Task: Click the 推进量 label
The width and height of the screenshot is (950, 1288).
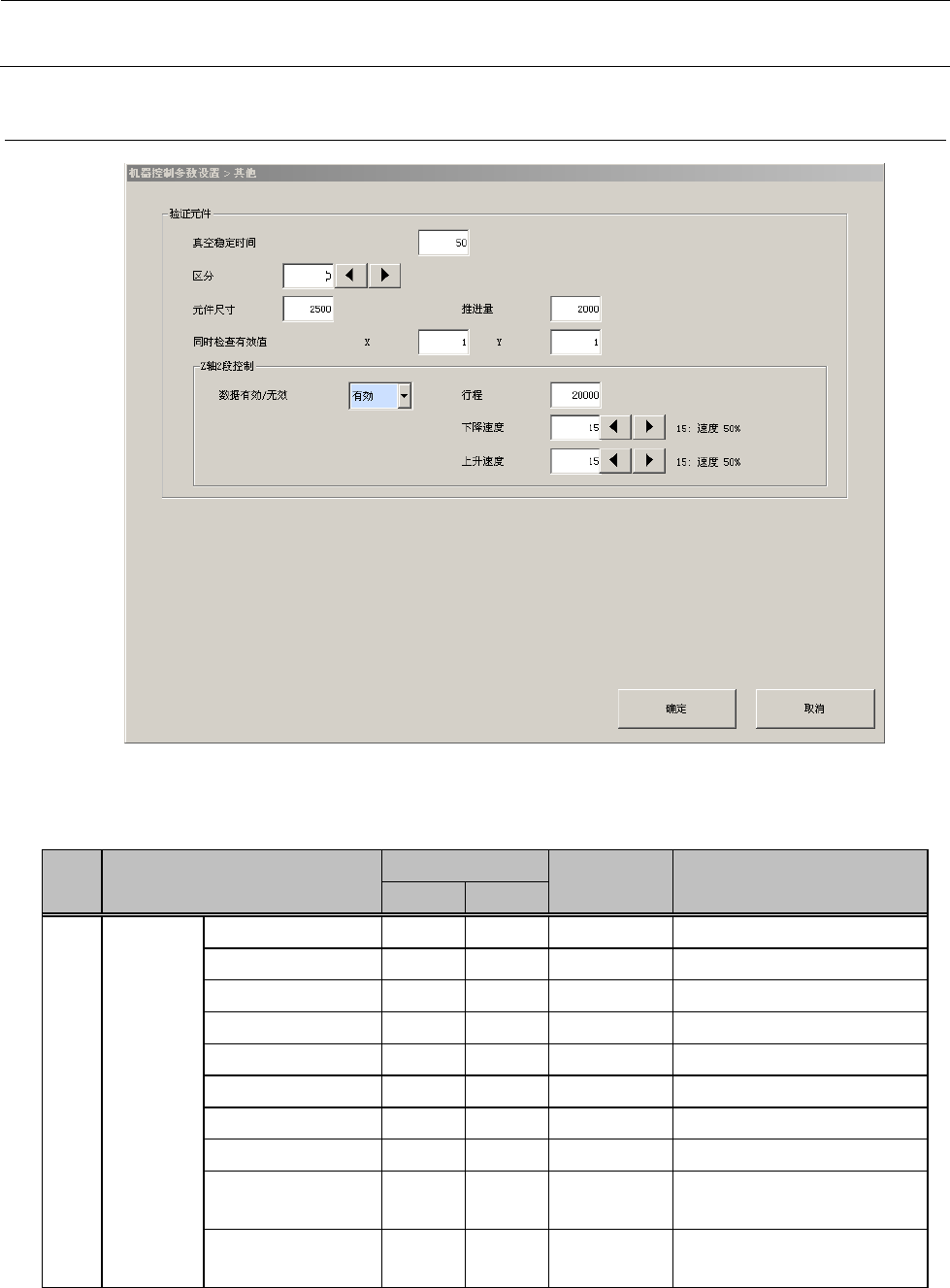Action: tap(477, 309)
